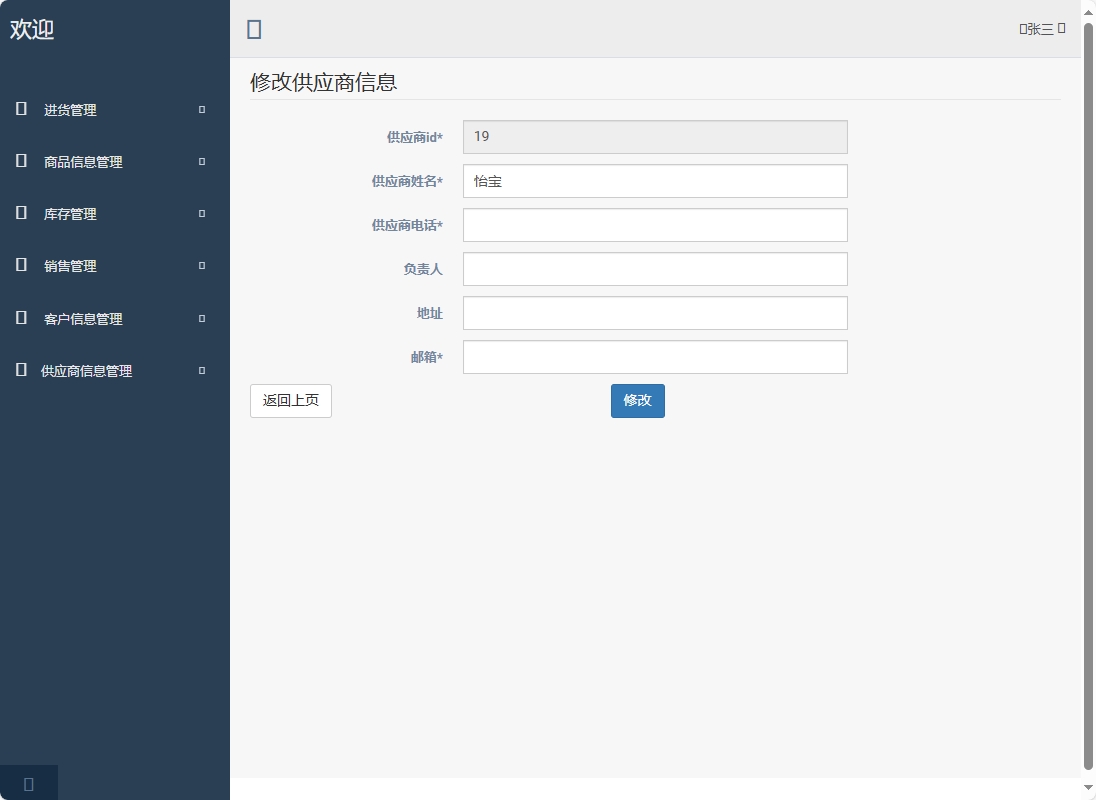Open the 客户信息管理 menu entry

[82, 318]
